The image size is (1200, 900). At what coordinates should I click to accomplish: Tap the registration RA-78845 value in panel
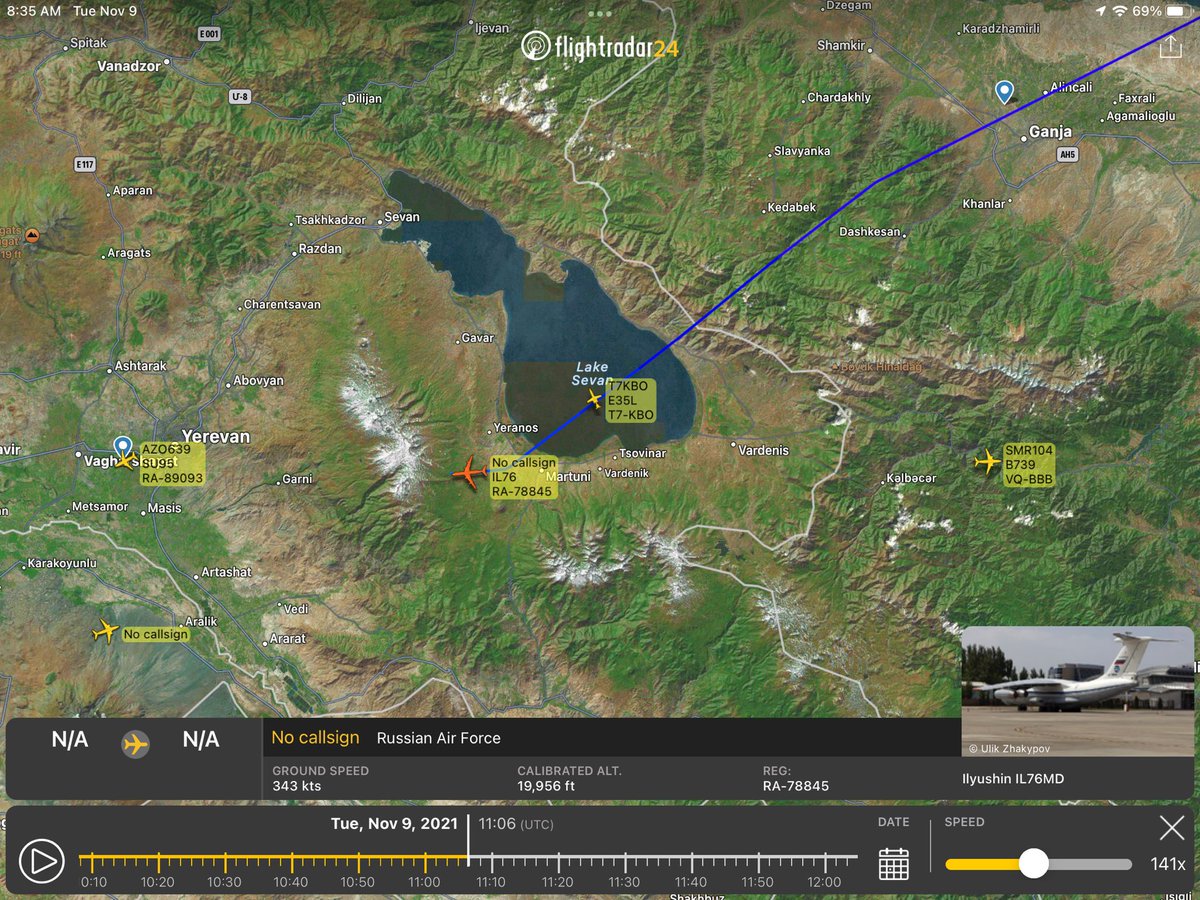coord(796,786)
